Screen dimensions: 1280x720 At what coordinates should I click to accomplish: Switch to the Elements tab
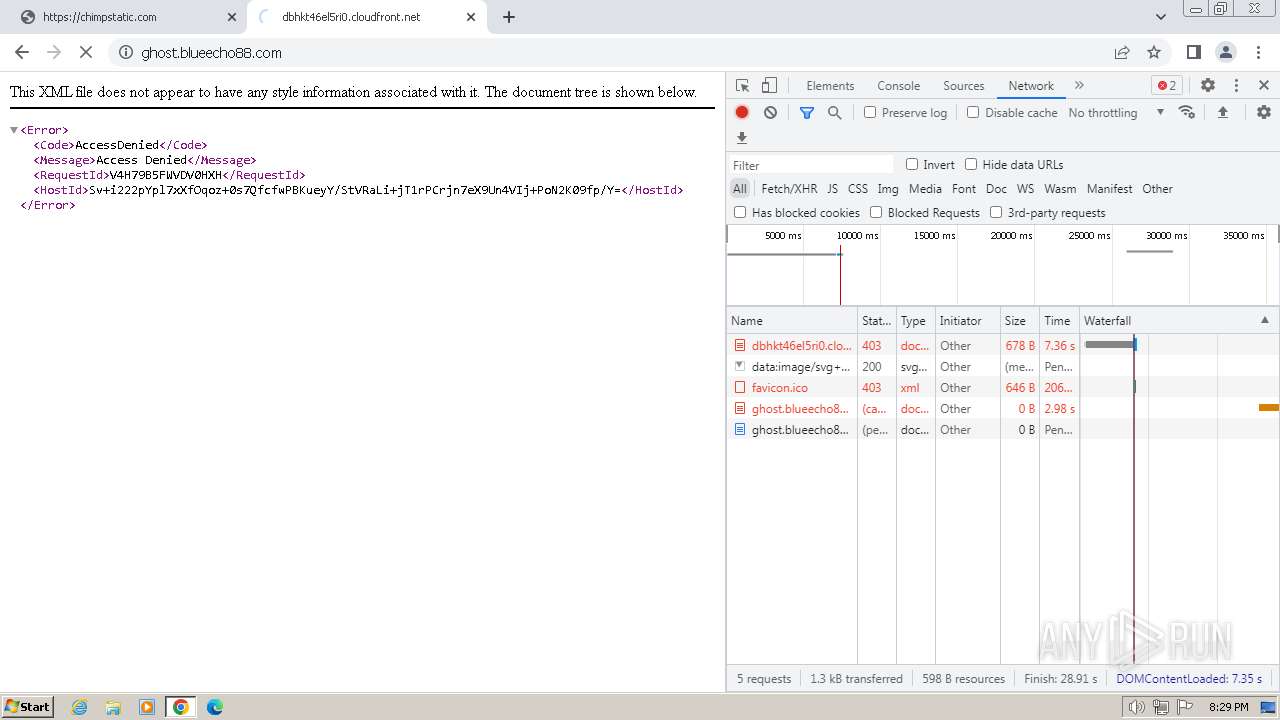tap(830, 86)
